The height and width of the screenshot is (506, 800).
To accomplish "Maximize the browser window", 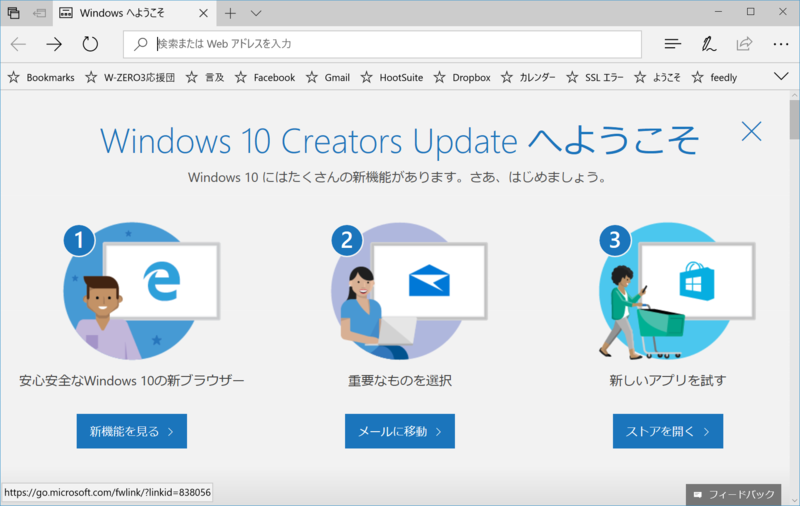I will point(751,12).
